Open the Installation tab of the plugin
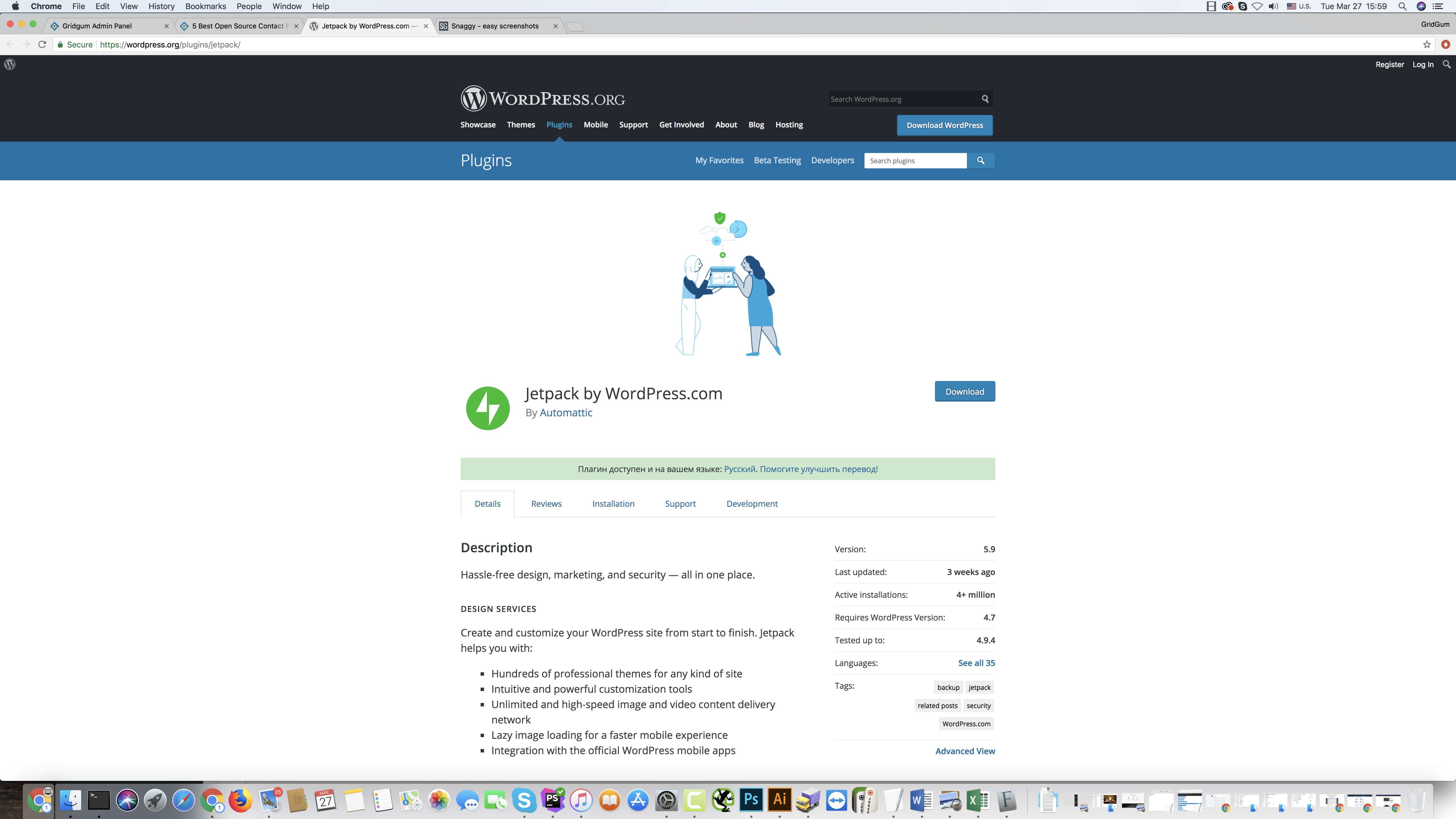This screenshot has height=819, width=1456. click(x=613, y=504)
